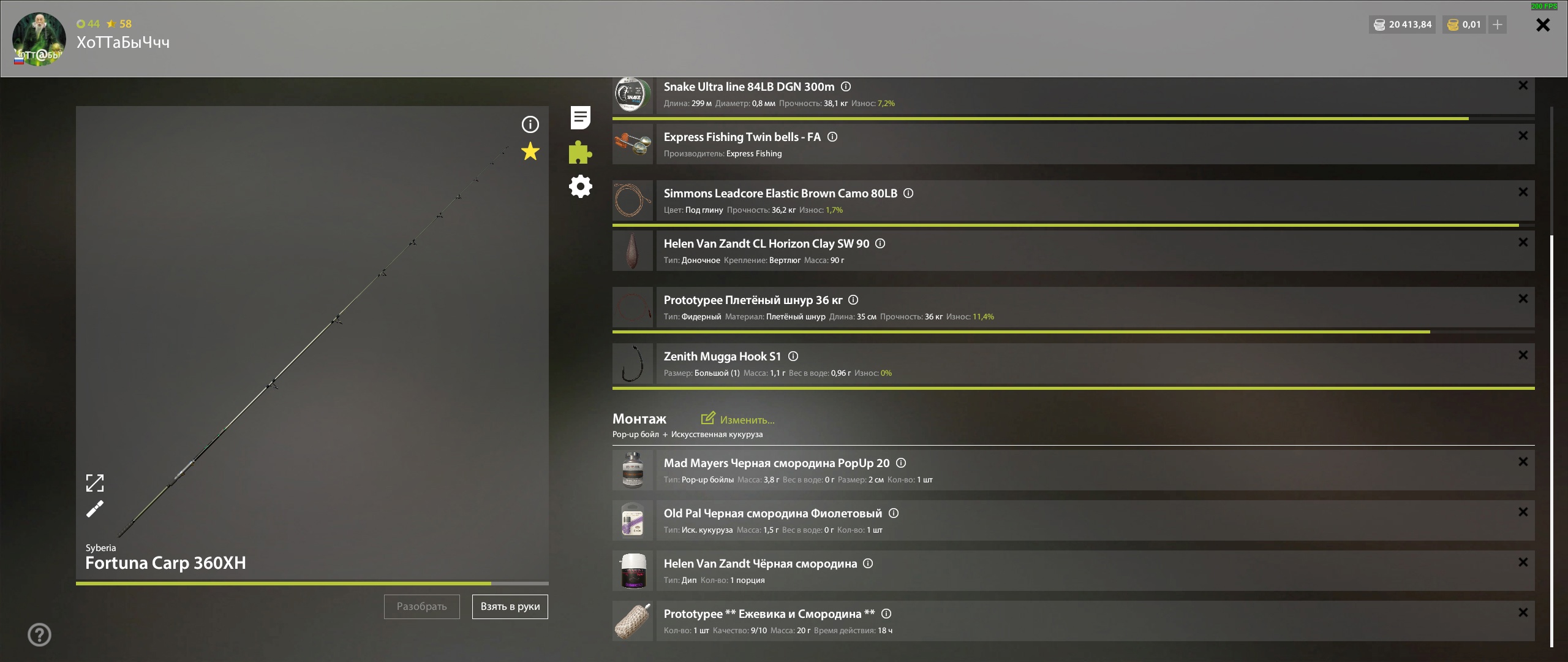This screenshot has width=1568, height=662.
Task: Click Изменить to edit the rig
Action: point(738,419)
